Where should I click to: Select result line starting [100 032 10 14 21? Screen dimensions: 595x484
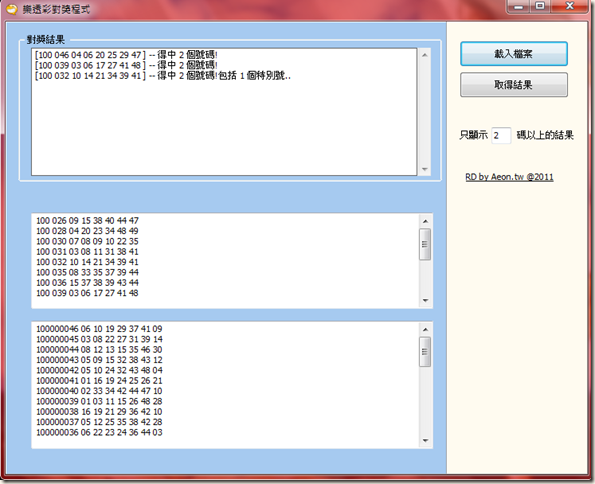162,76
